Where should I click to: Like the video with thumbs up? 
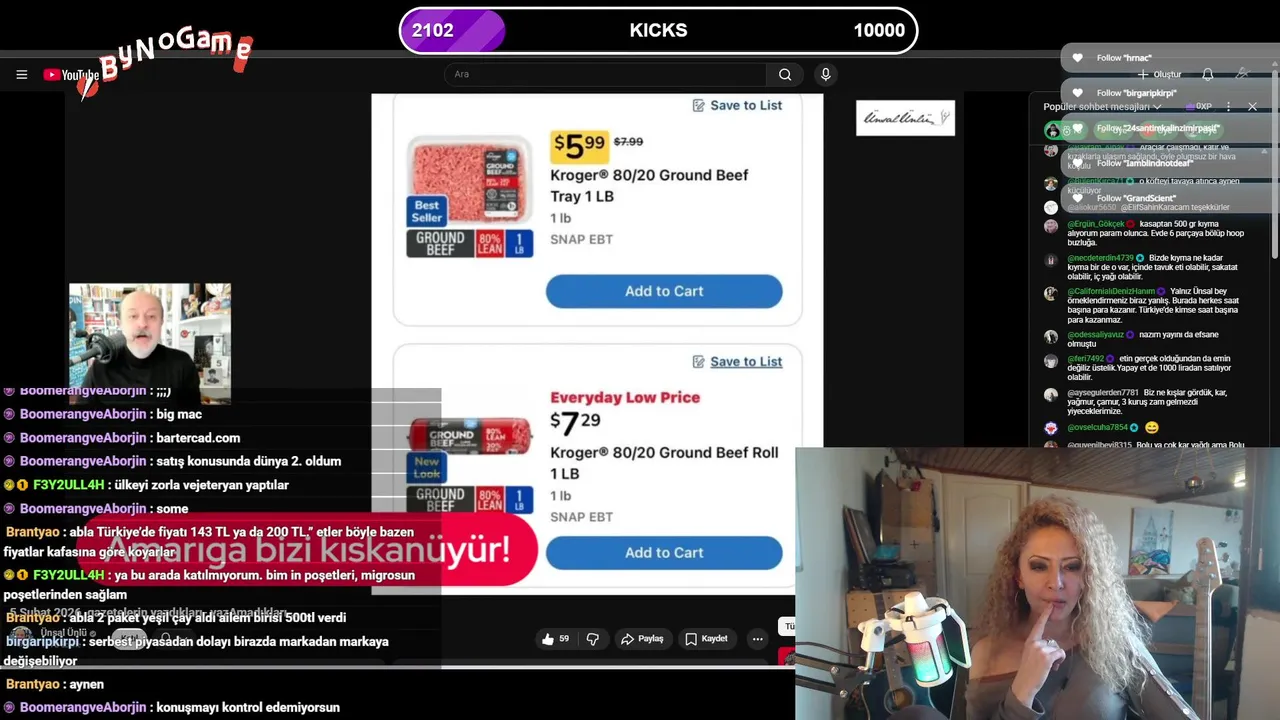[556, 639]
